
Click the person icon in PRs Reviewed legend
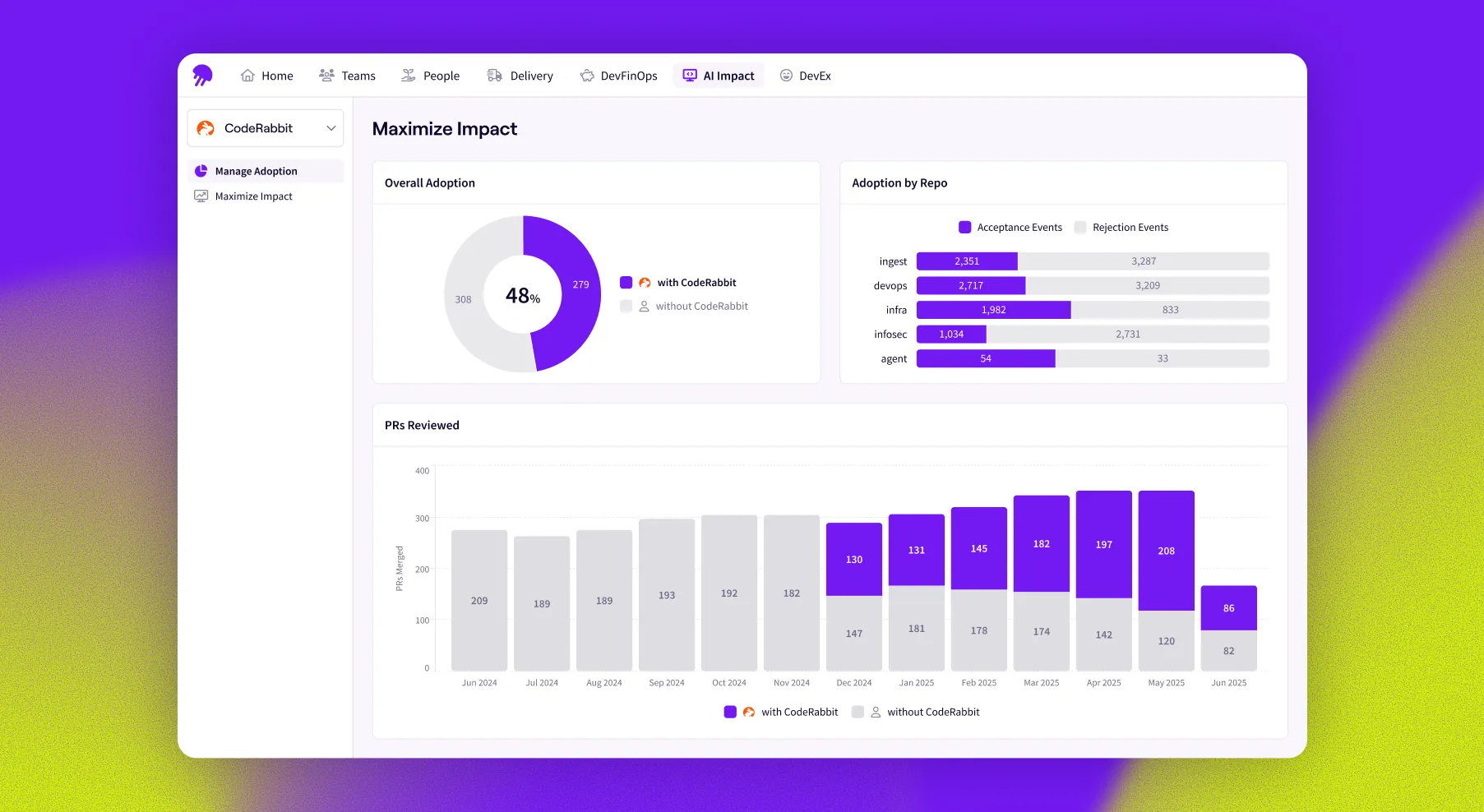[876, 713]
